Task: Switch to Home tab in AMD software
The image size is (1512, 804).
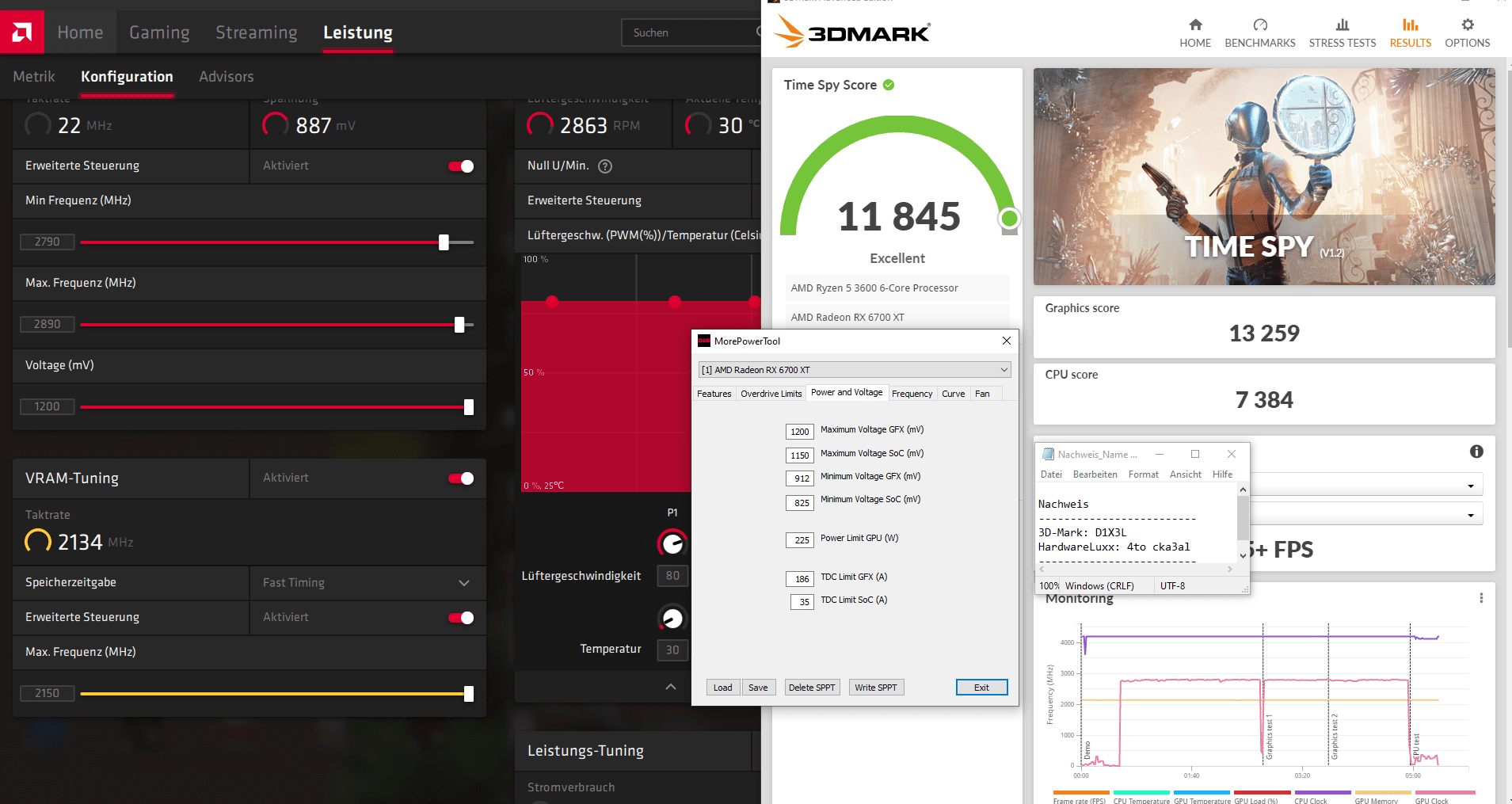Action: [80, 32]
